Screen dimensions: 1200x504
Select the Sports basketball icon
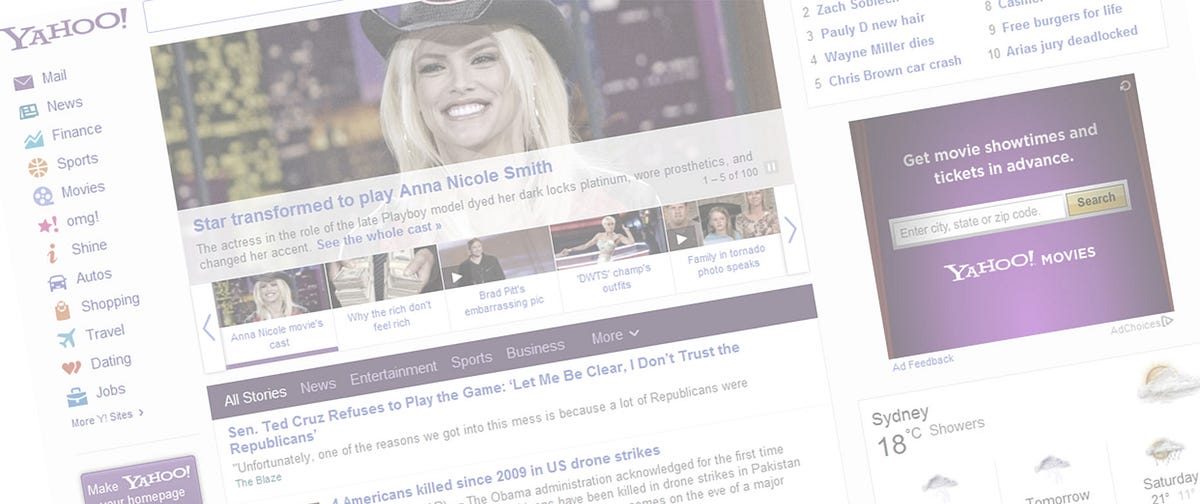(38, 167)
